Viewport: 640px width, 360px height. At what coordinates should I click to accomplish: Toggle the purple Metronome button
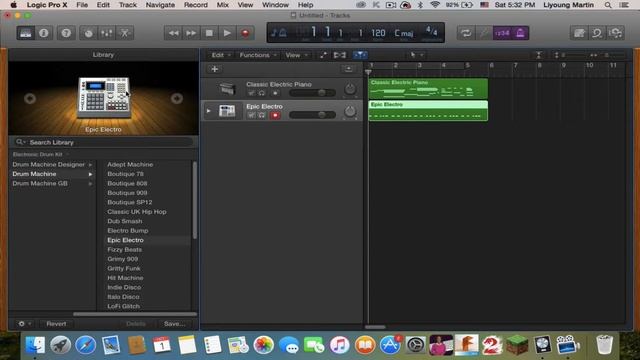tap(520, 33)
